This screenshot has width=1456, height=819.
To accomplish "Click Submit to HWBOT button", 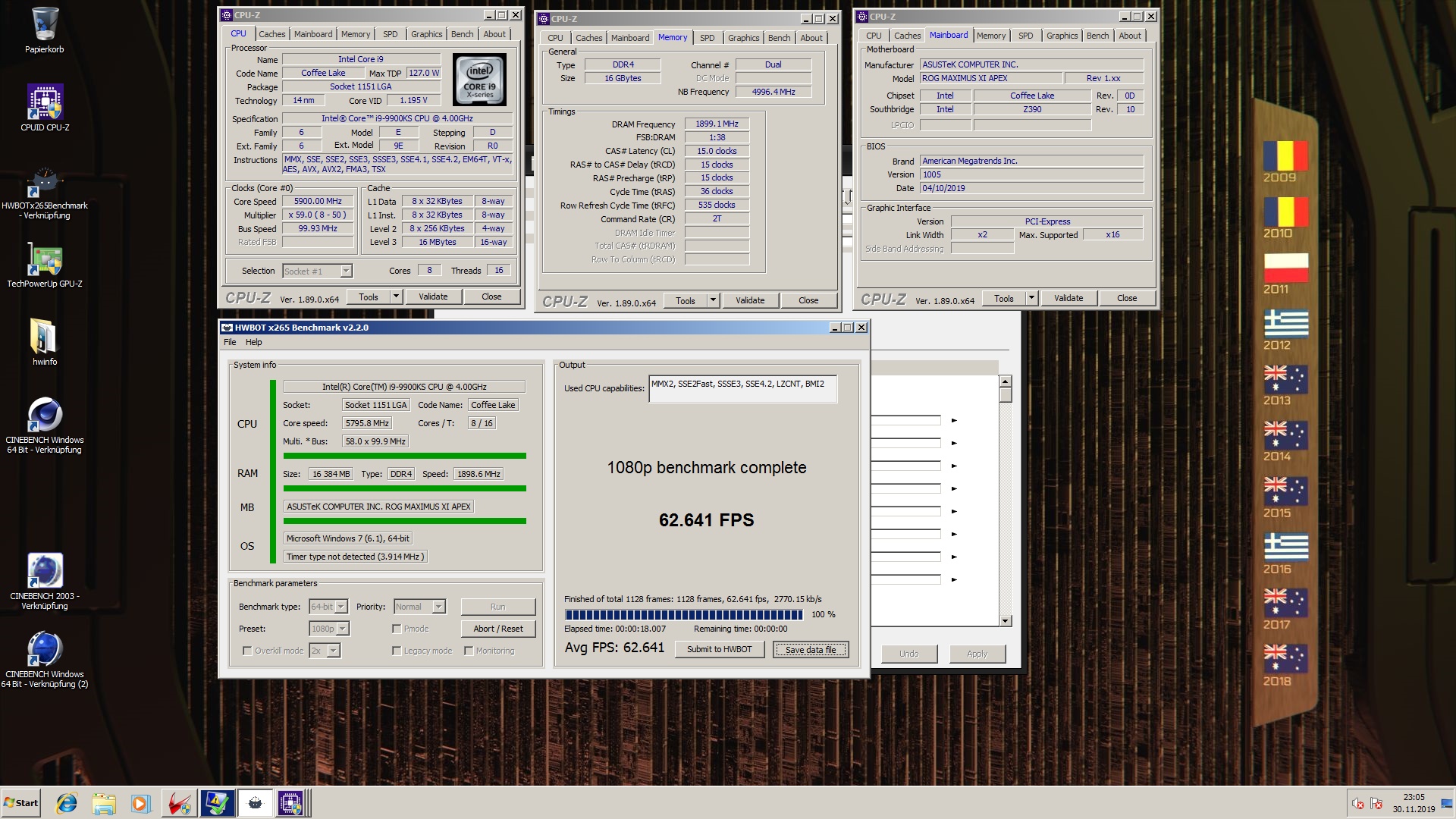I will click(x=719, y=649).
